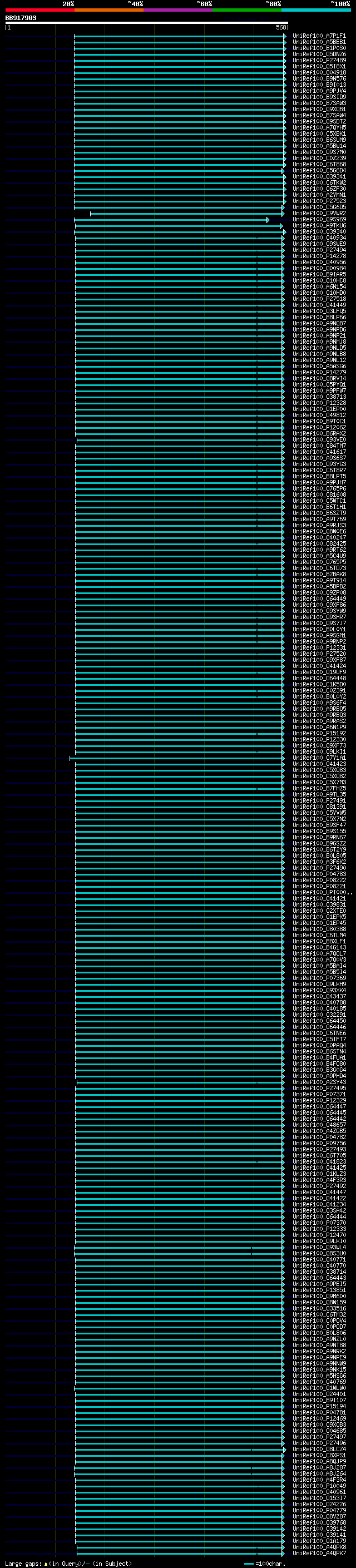Image resolution: width=356 pixels, height=1568 pixels.
Task: Click the UniRef100_P27523 label
Action: coord(319,201)
